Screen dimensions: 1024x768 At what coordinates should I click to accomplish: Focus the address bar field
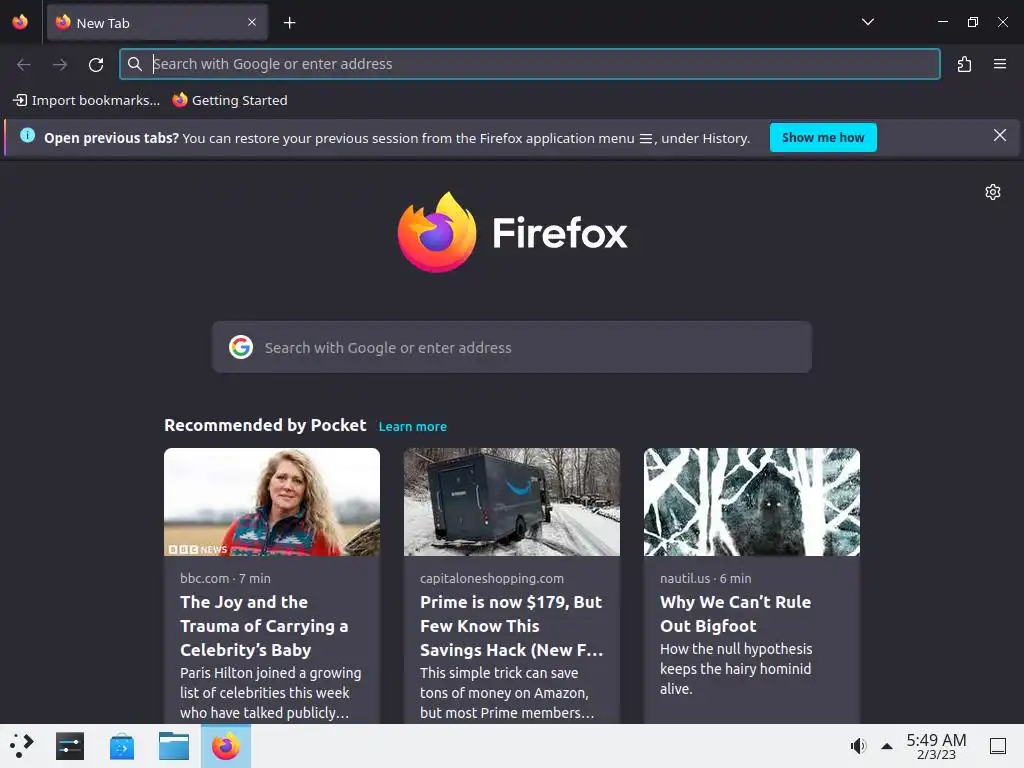530,64
